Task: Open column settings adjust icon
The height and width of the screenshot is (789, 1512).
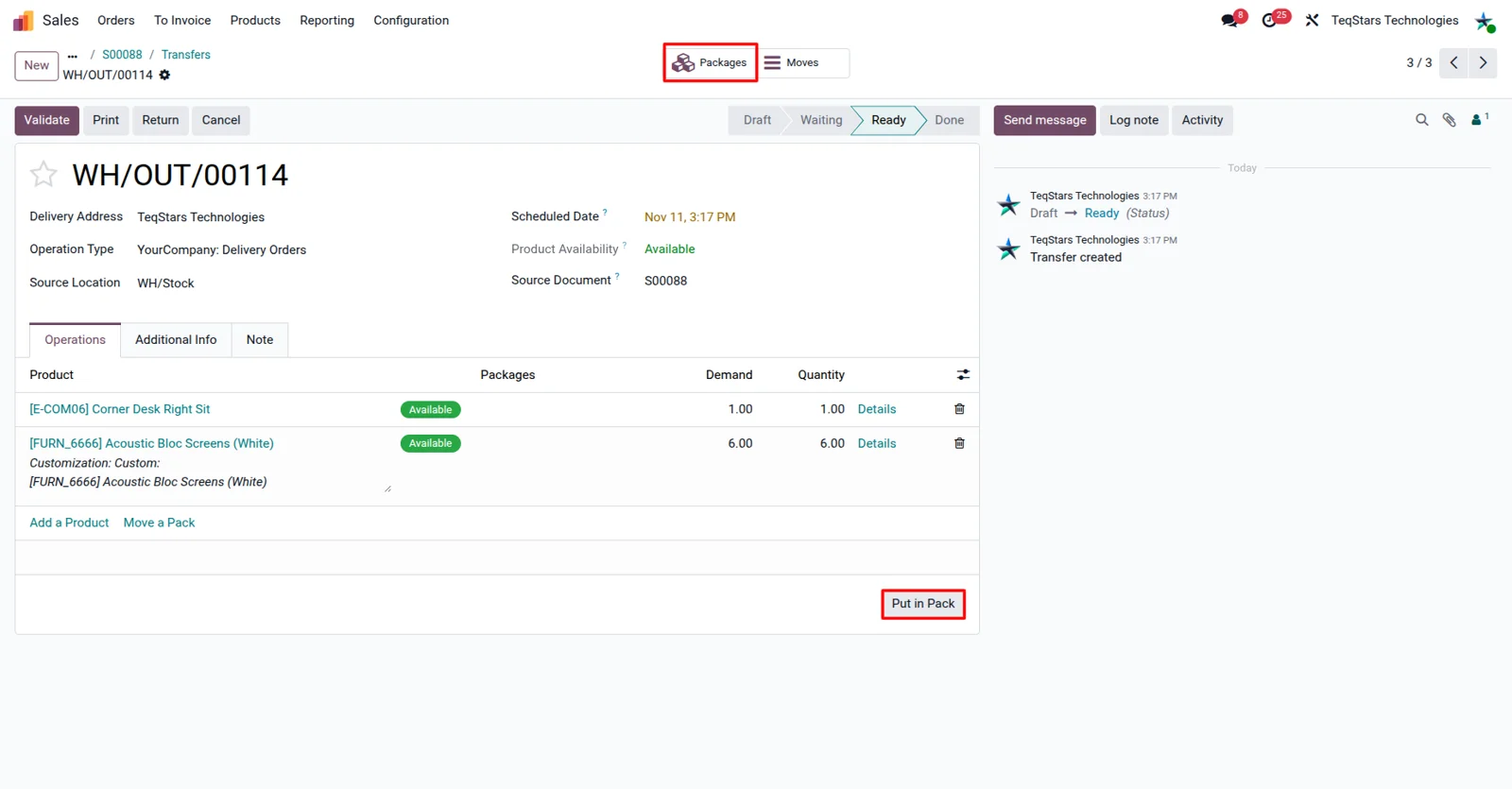Action: pos(963,375)
